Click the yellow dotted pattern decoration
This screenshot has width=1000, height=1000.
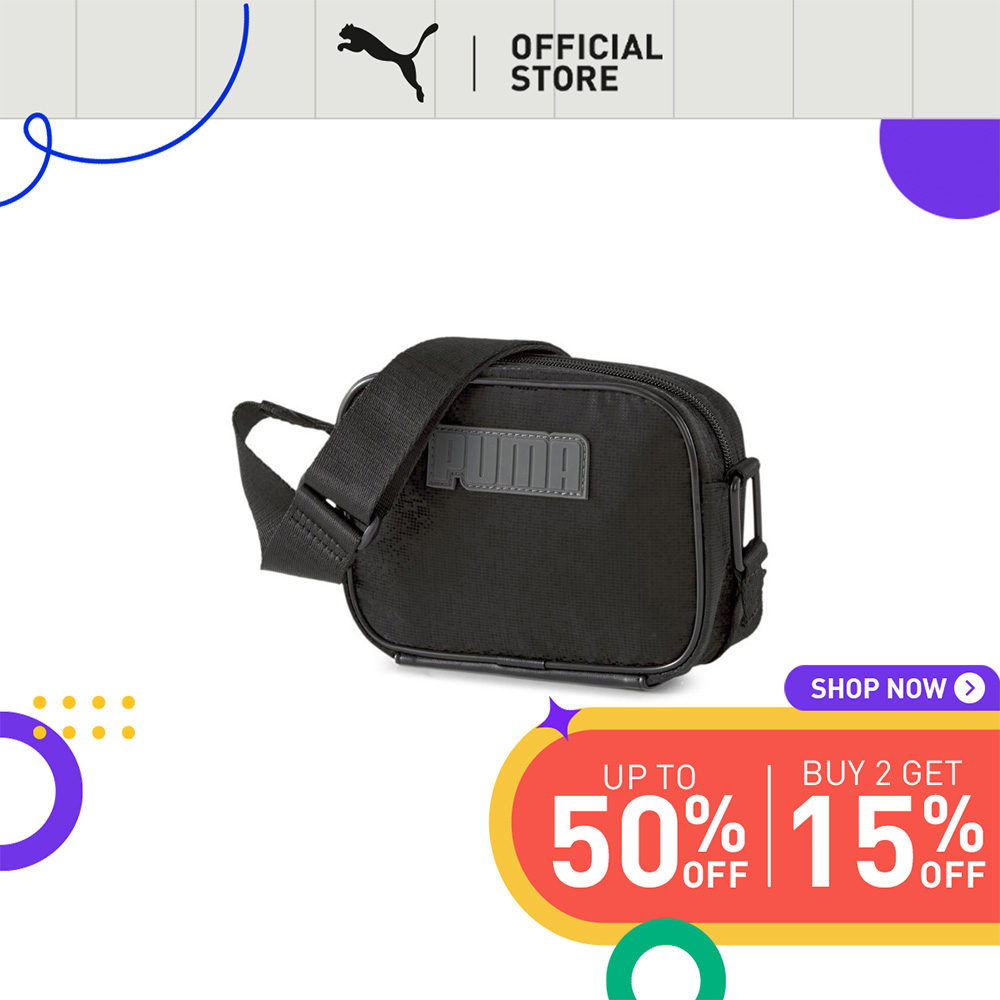pyautogui.click(x=84, y=717)
